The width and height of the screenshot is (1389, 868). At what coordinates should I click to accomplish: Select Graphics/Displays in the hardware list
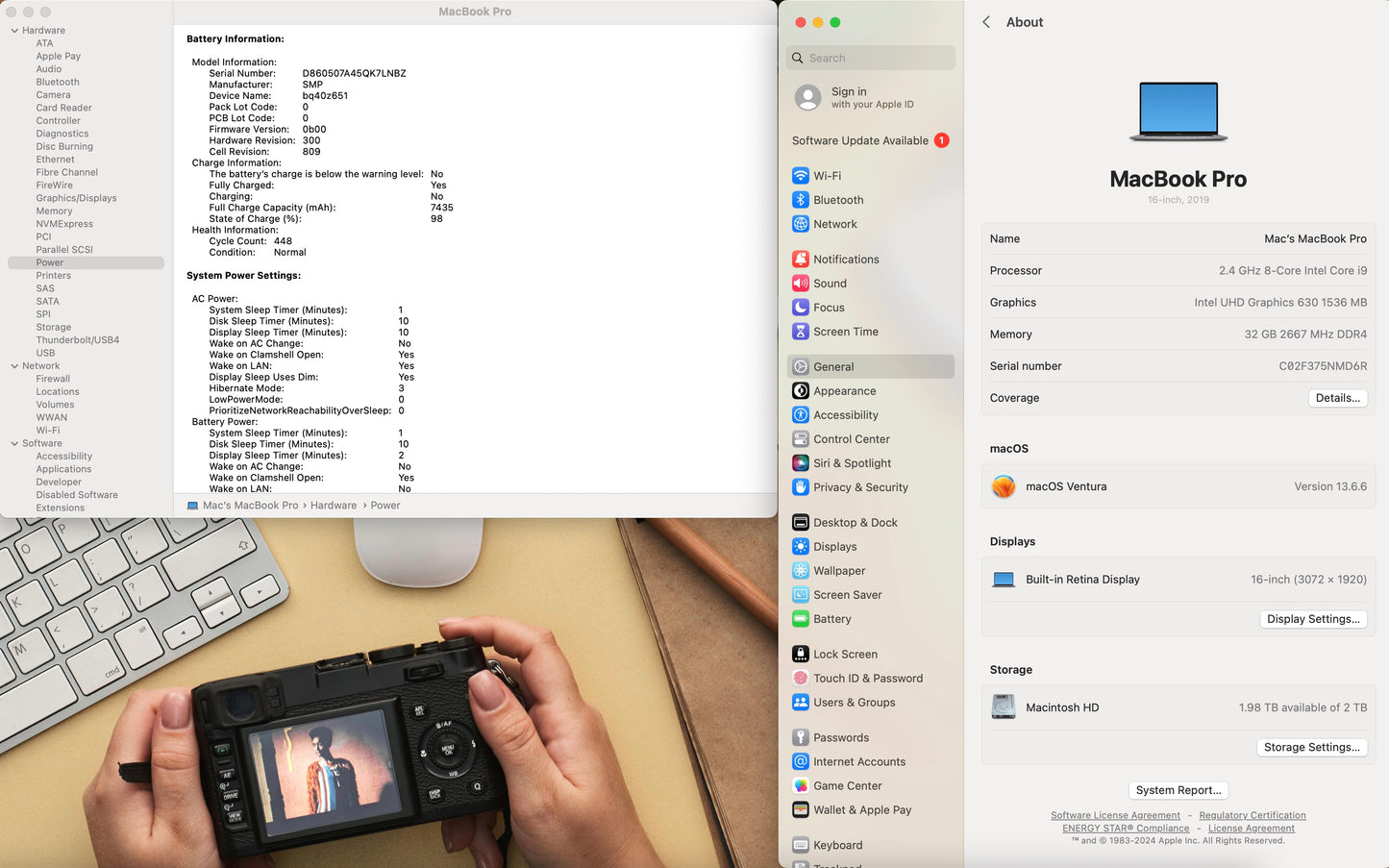coord(76,198)
